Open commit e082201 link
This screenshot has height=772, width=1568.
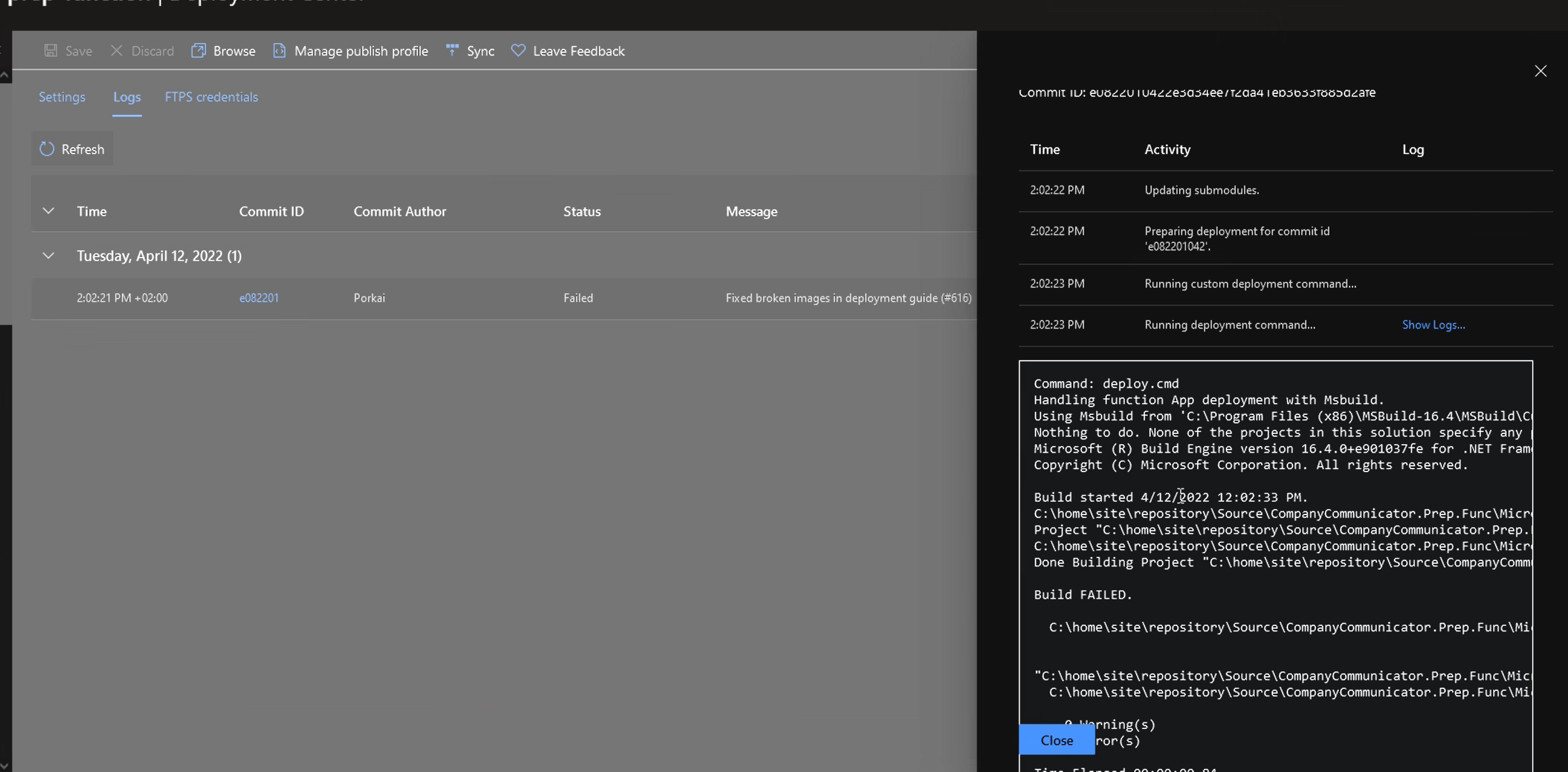[259, 298]
